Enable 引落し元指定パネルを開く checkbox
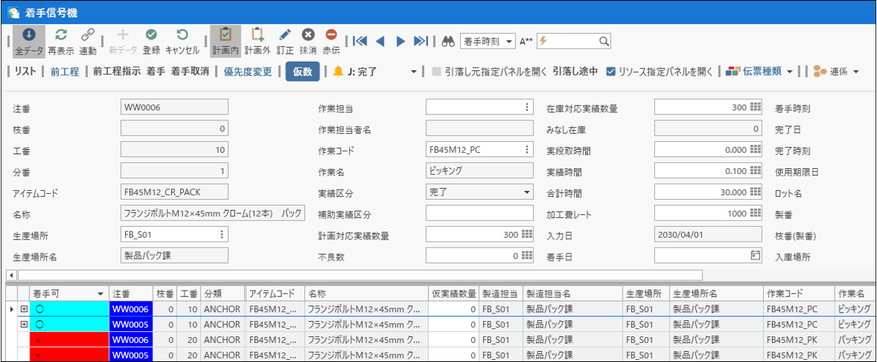The width and height of the screenshot is (877, 362). pyautogui.click(x=437, y=71)
